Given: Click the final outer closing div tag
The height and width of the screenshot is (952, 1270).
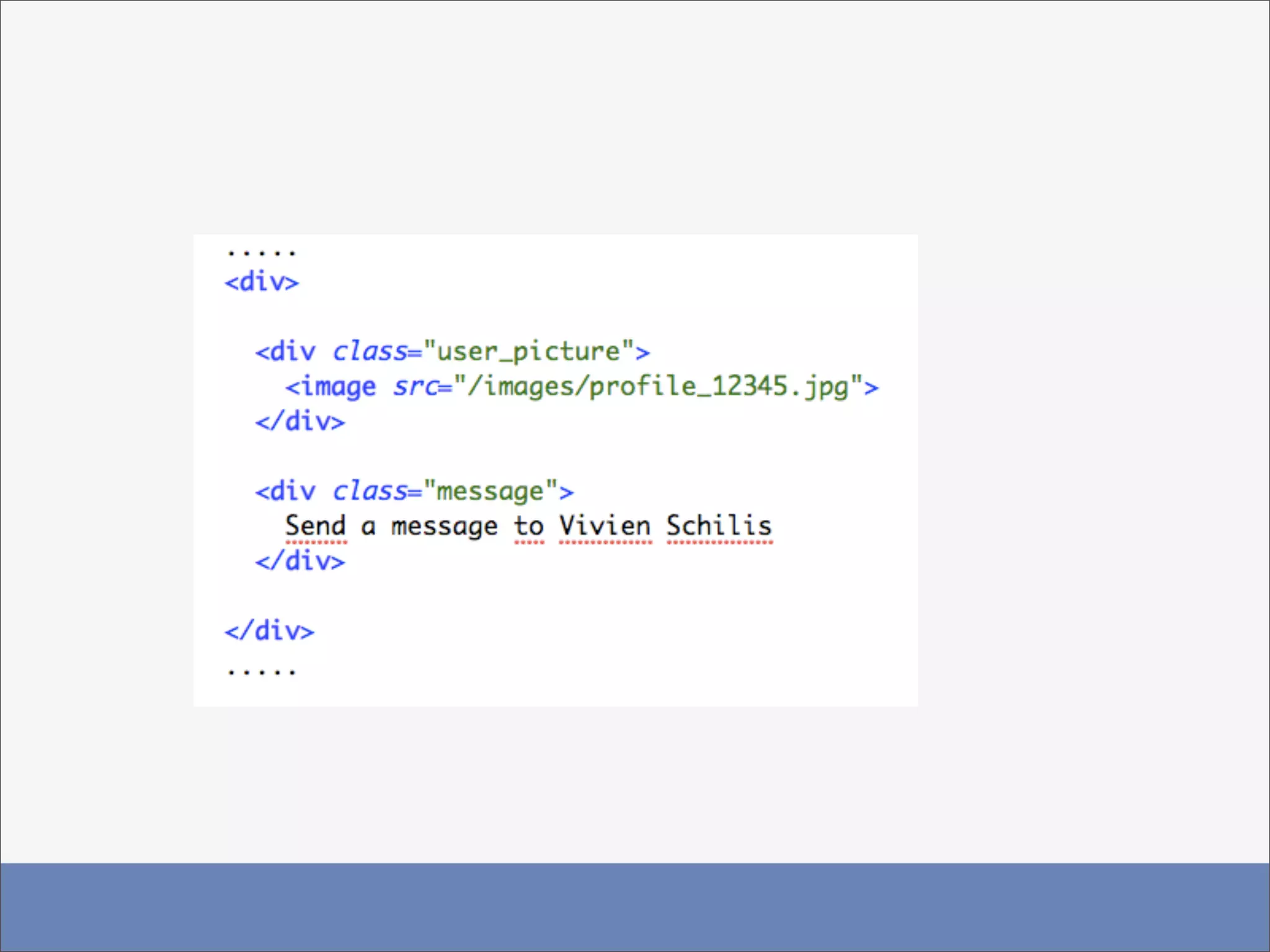Looking at the screenshot, I should click(270, 632).
